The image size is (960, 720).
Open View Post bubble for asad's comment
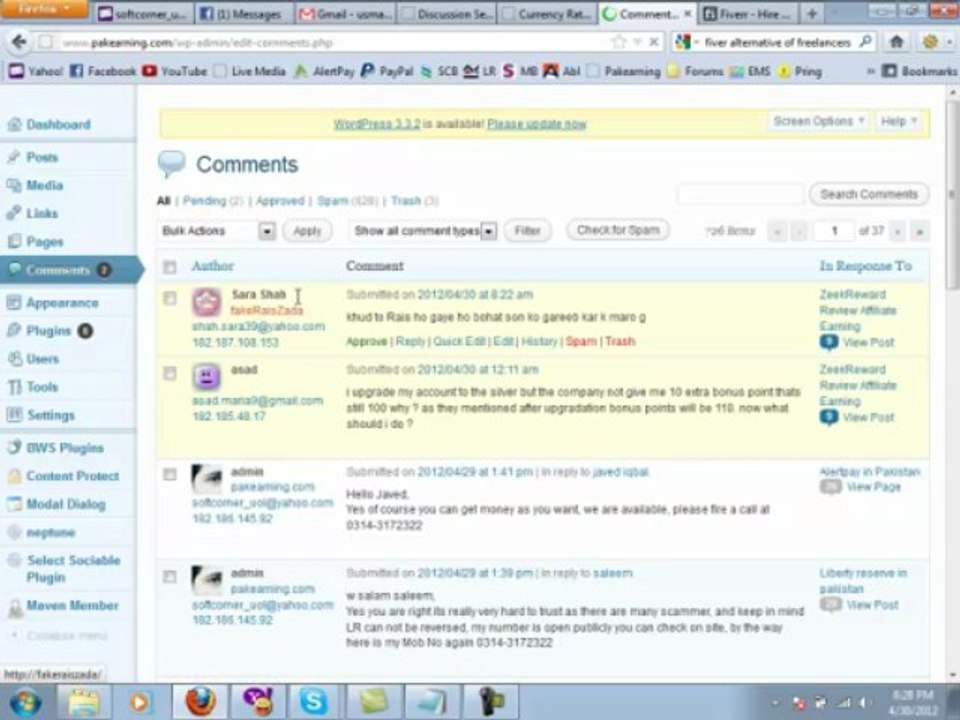click(x=829, y=418)
